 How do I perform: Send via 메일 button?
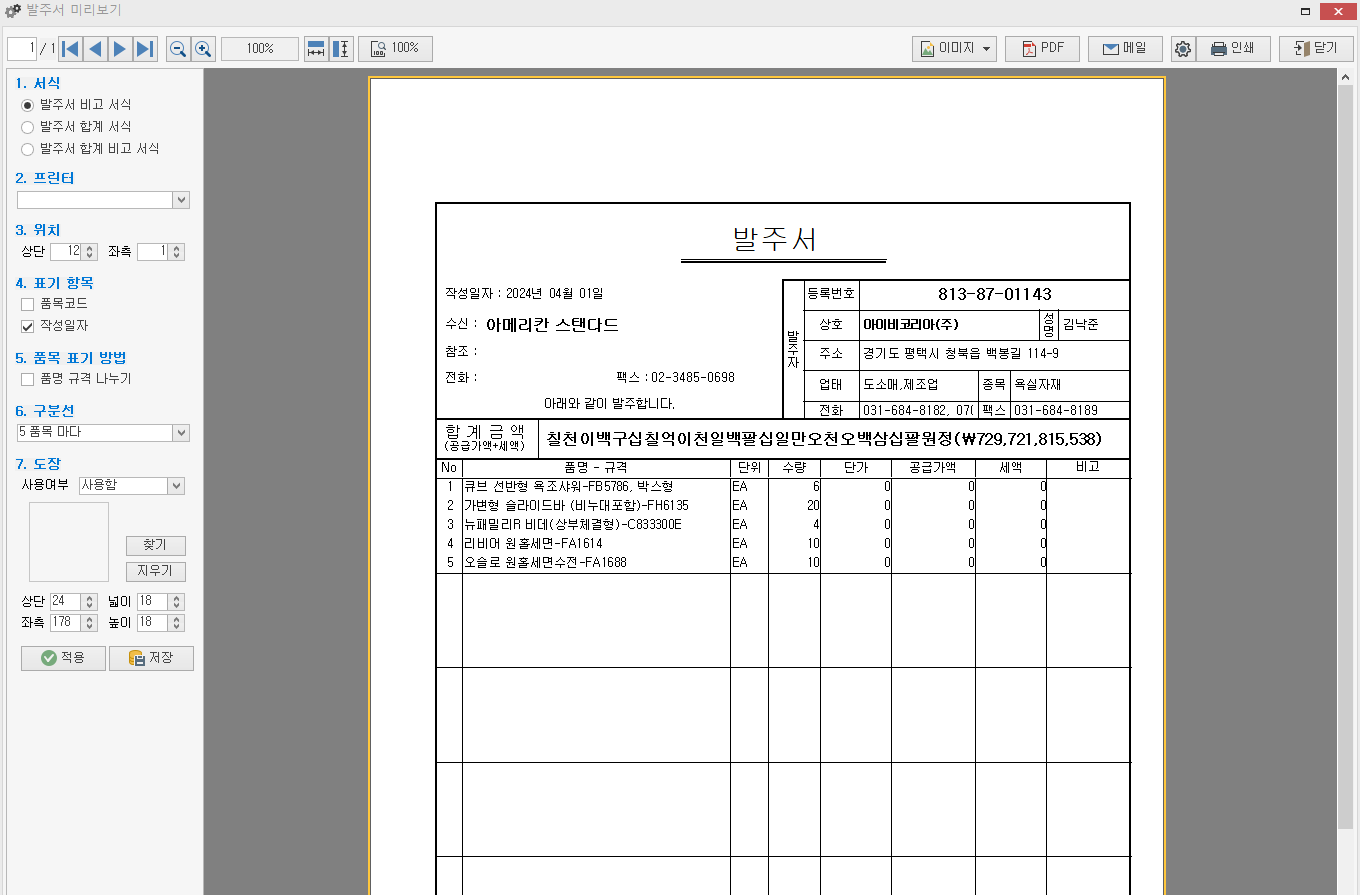(1124, 49)
